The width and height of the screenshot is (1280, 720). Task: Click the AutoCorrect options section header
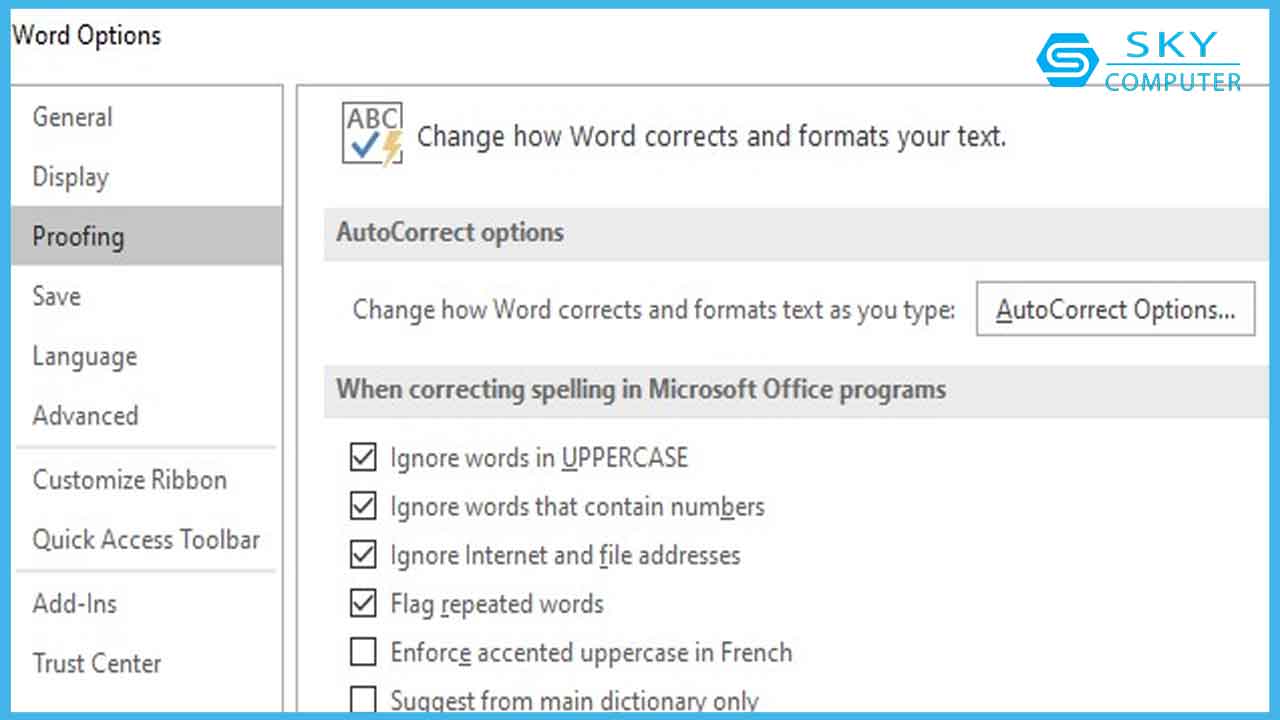796,233
